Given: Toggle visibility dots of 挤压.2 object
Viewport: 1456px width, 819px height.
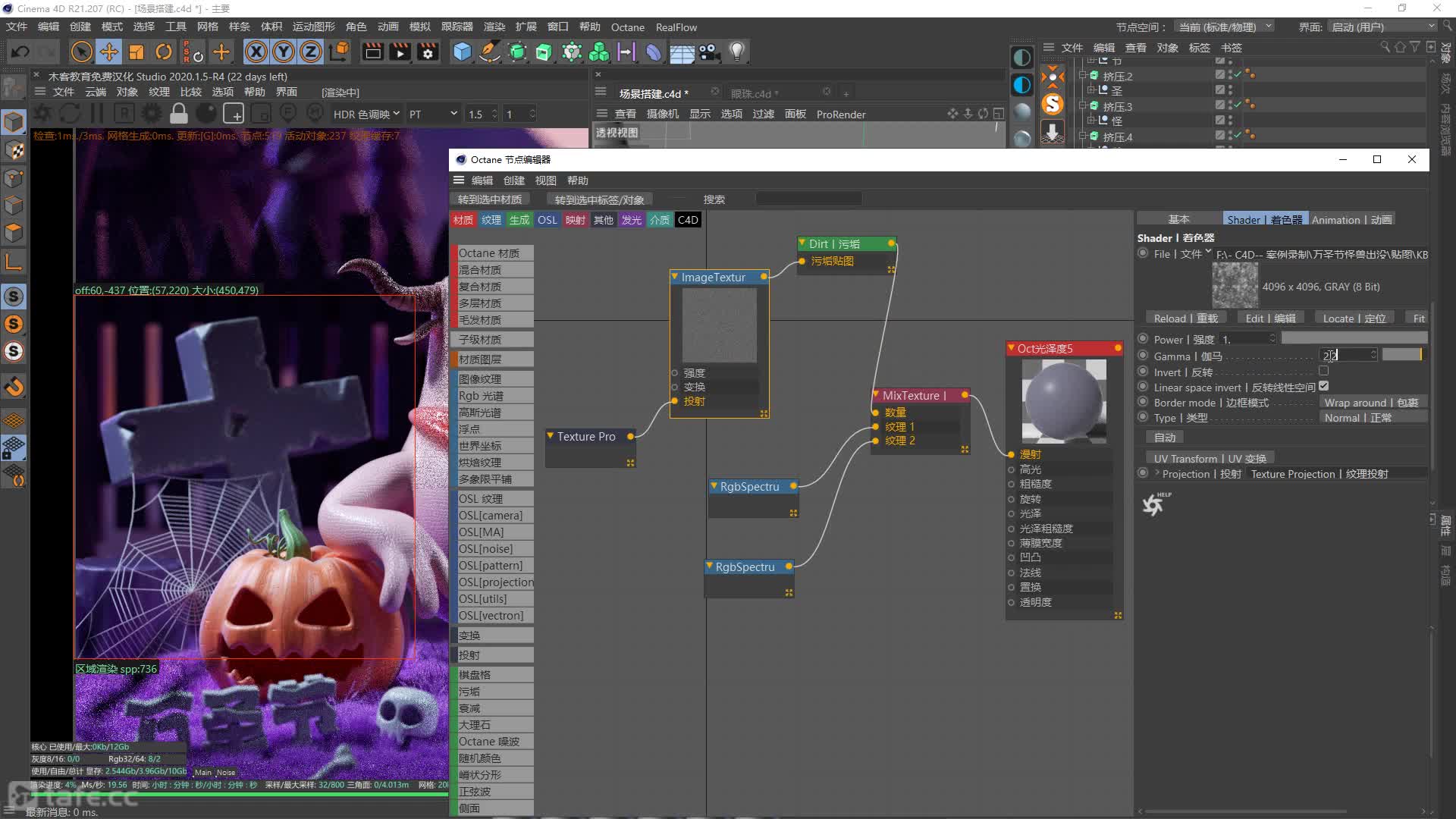Looking at the screenshot, I should click(x=1230, y=76).
